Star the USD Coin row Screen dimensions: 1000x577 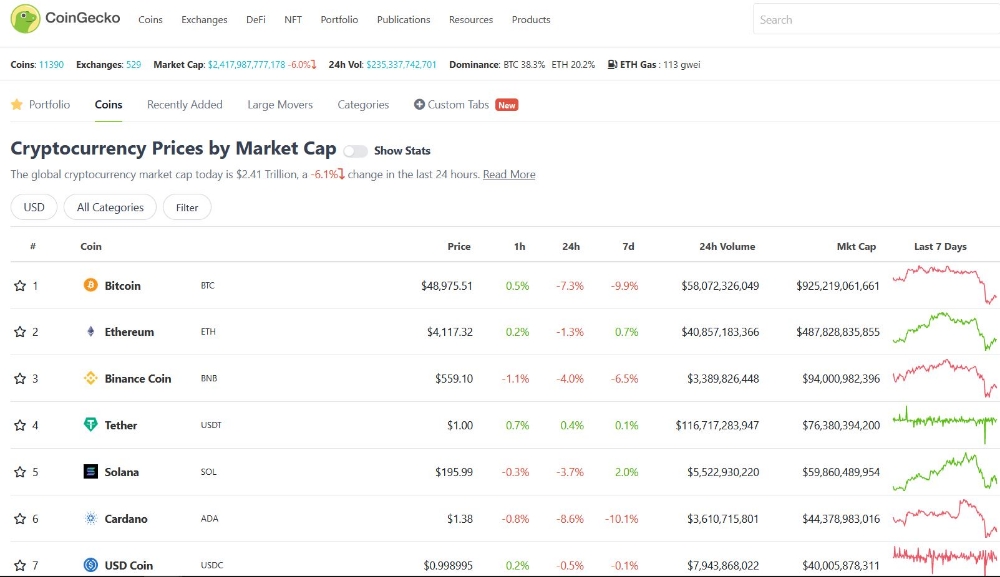pyautogui.click(x=20, y=566)
